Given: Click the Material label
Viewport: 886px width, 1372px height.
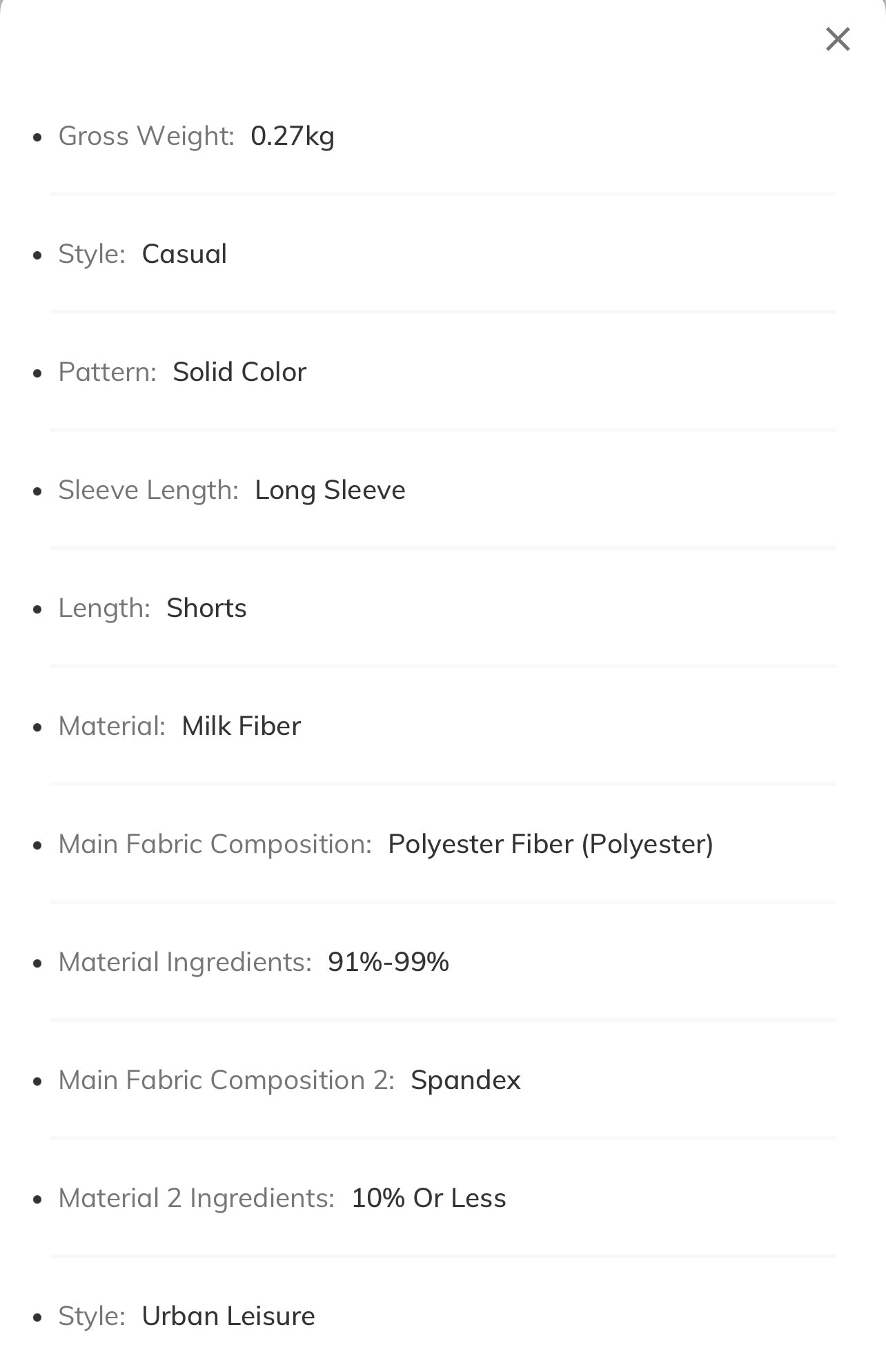Looking at the screenshot, I should [x=112, y=726].
